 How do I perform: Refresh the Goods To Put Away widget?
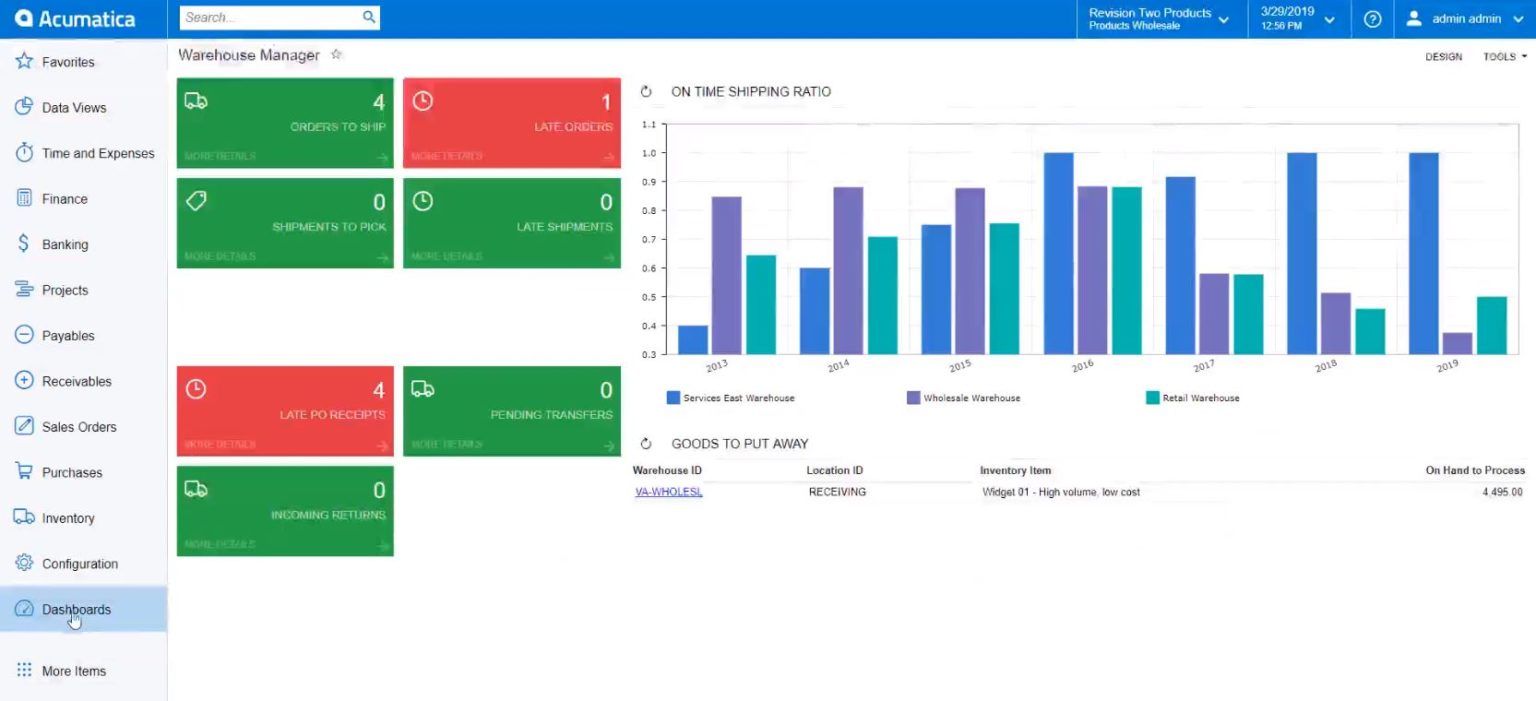pos(645,443)
